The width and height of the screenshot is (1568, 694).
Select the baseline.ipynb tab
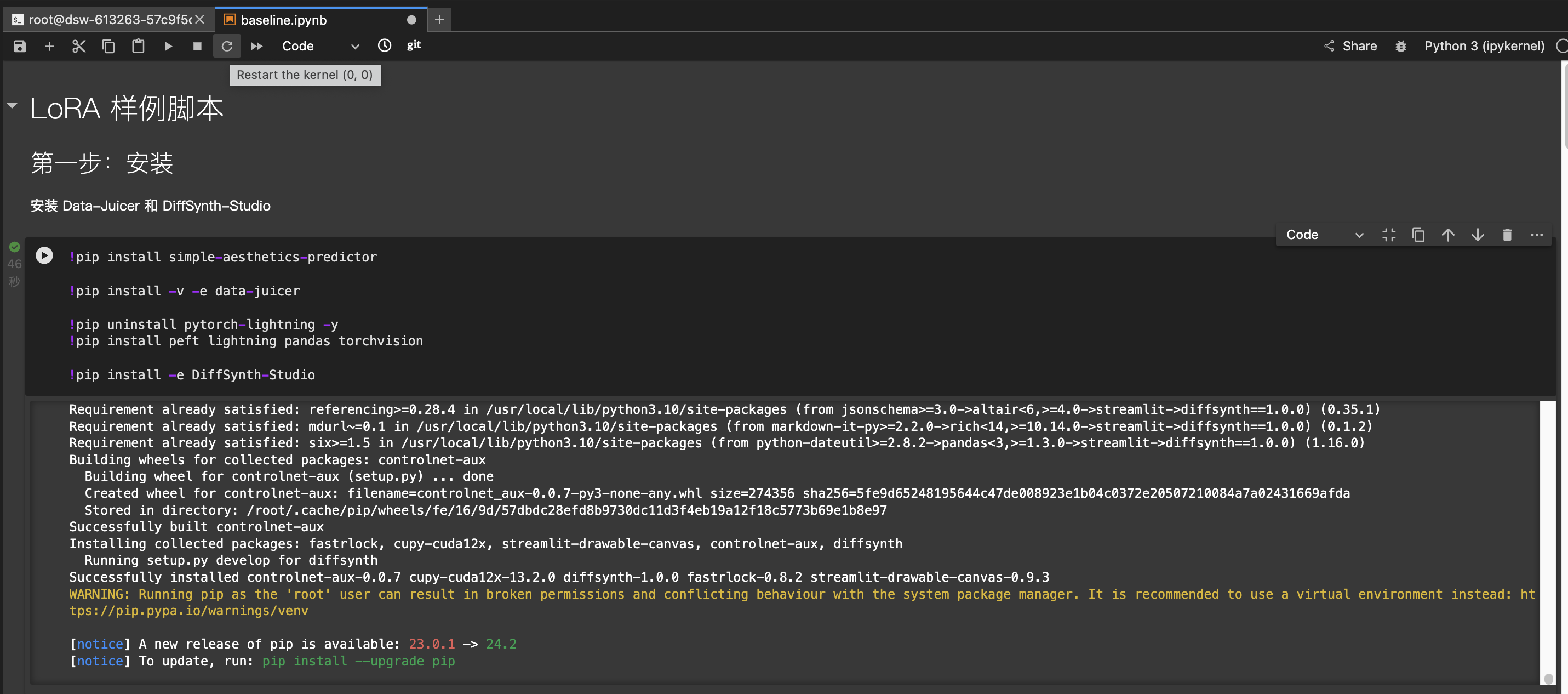320,20
